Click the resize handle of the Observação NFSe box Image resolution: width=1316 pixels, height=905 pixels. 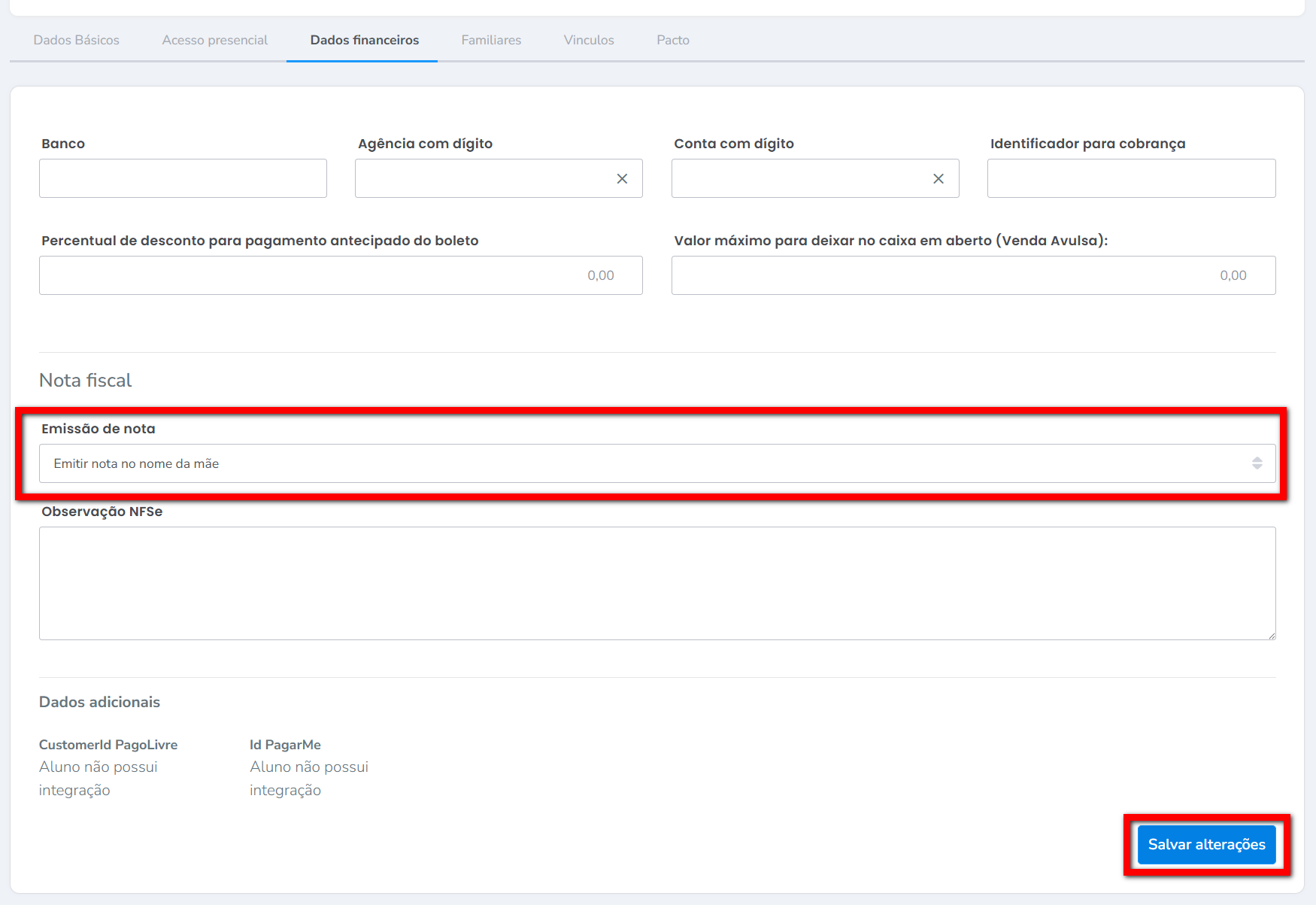pos(1271,636)
